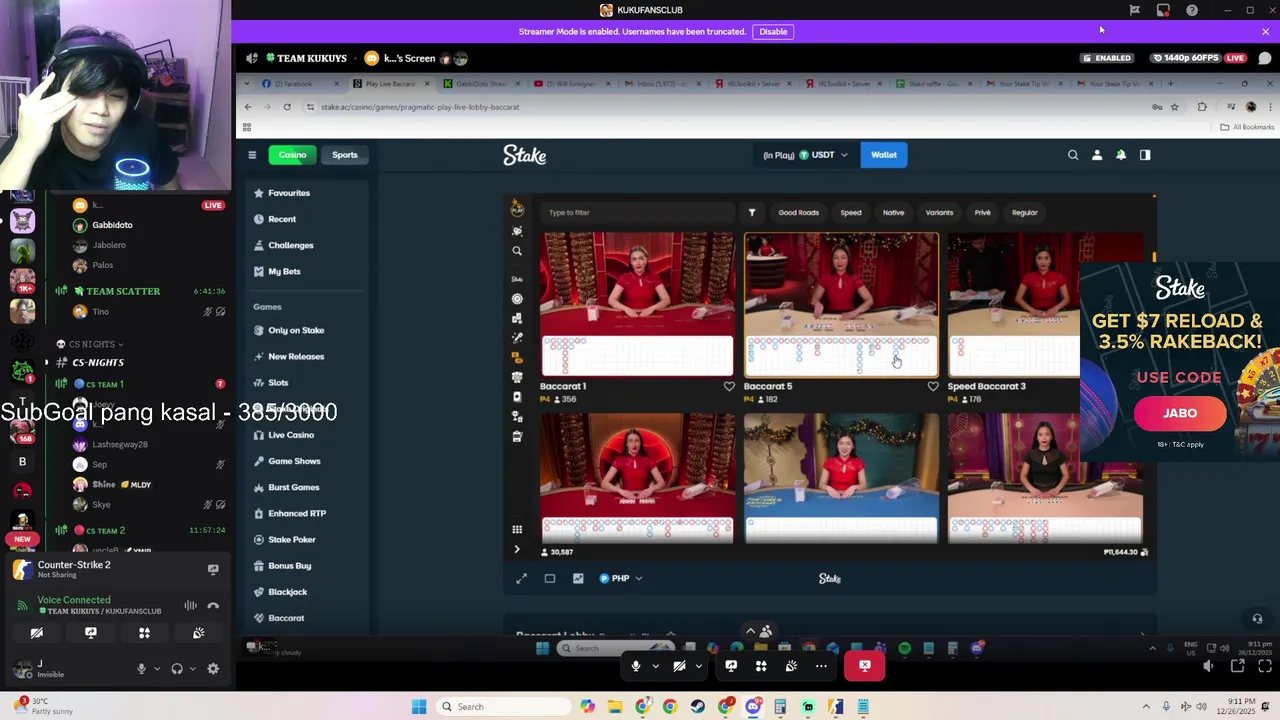1280x720 pixels.
Task: Toggle camera on stream call bar
Action: pos(679,666)
